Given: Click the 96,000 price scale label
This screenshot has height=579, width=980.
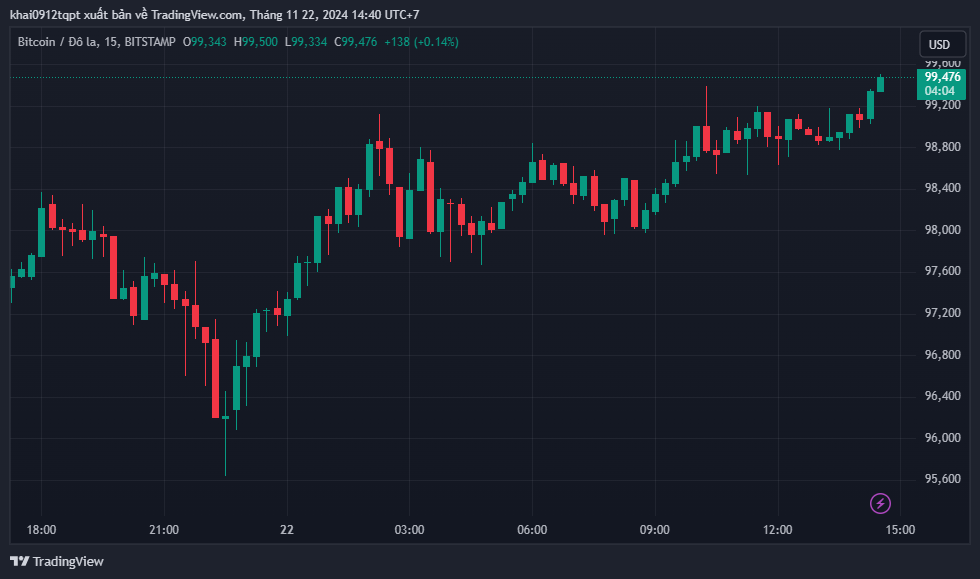Looking at the screenshot, I should click(942, 437).
